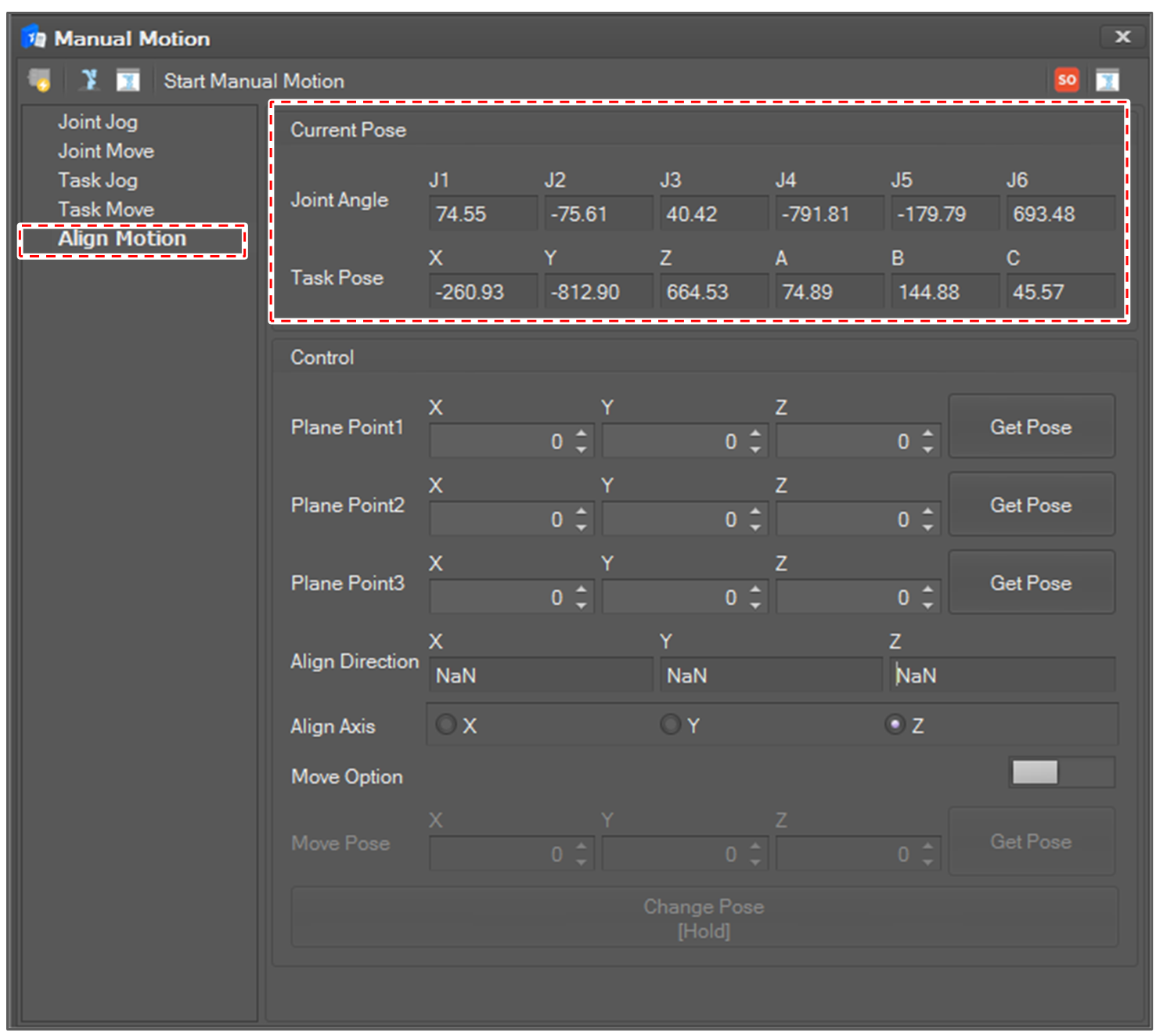Image resolution: width=1156 pixels, height=1036 pixels.
Task: Click the robot arm toolbar icon
Action: coord(89,80)
